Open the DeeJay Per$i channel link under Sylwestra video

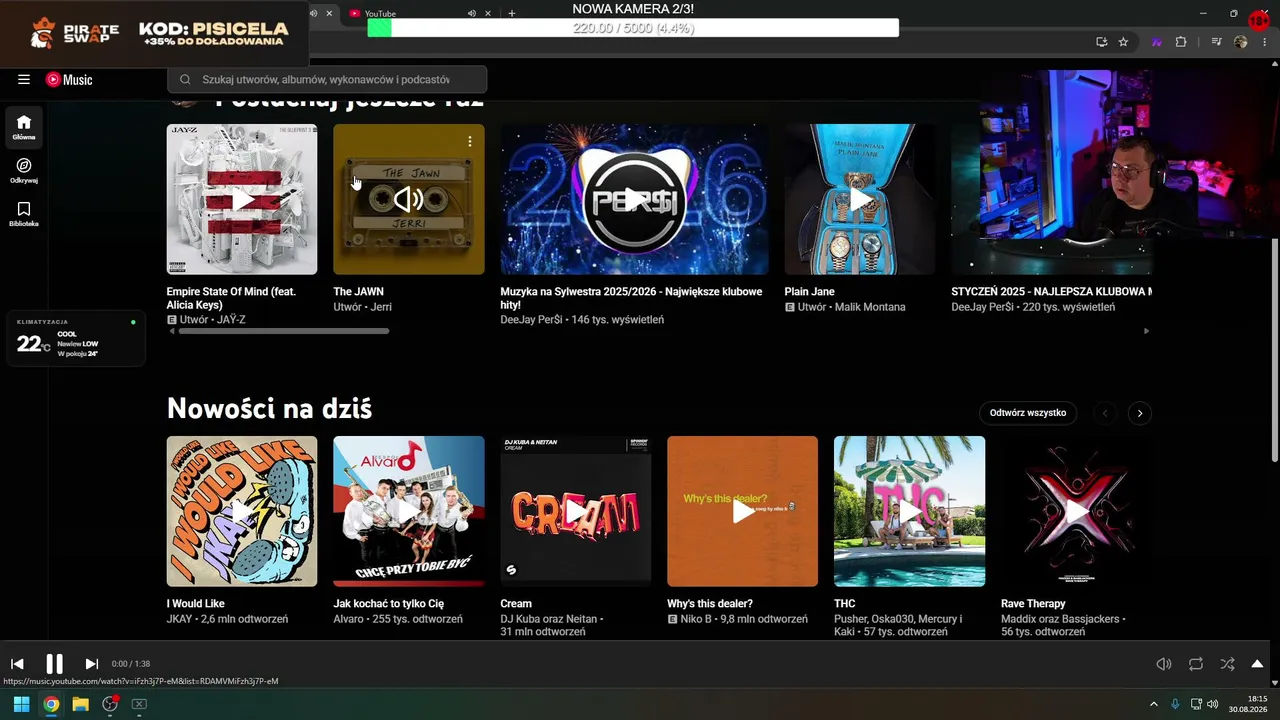[533, 320]
